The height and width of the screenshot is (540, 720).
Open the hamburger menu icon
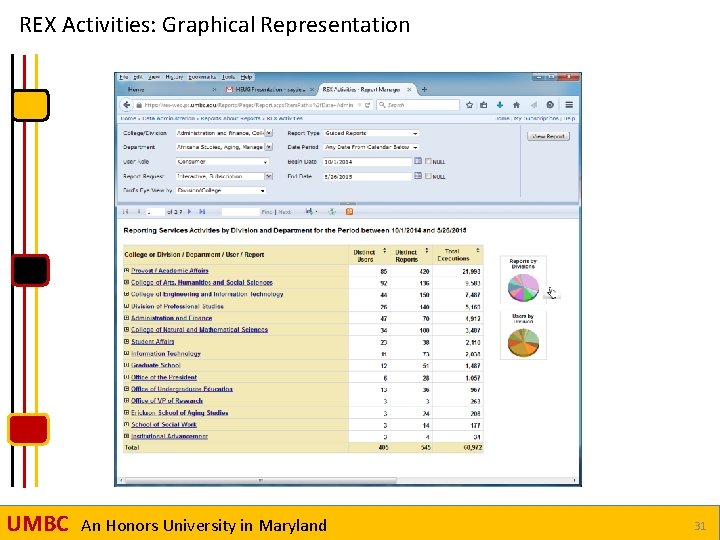569,105
